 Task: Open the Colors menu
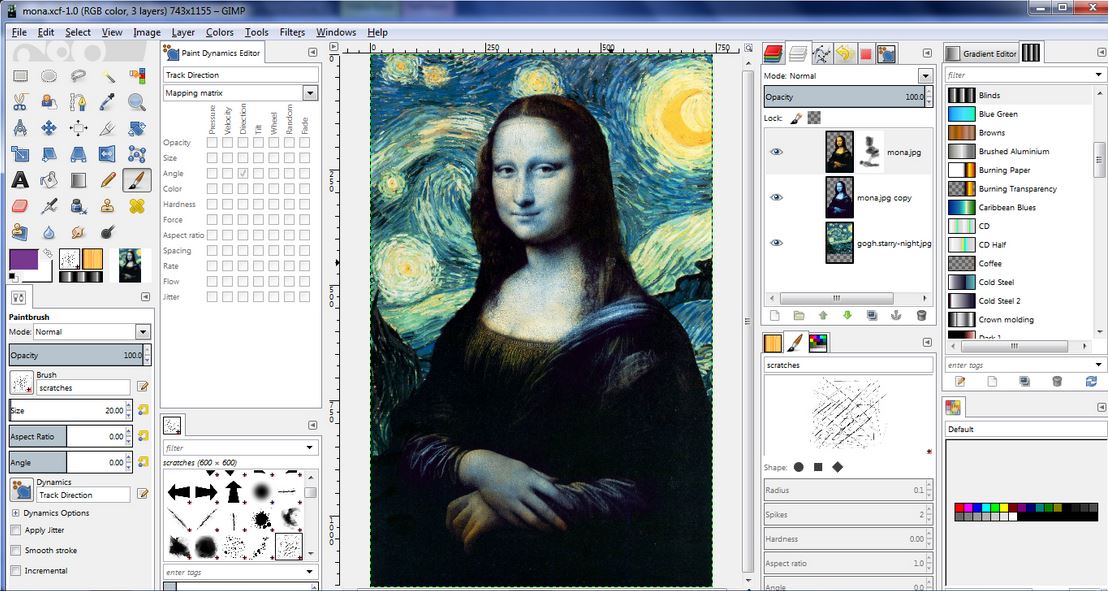pyautogui.click(x=219, y=33)
